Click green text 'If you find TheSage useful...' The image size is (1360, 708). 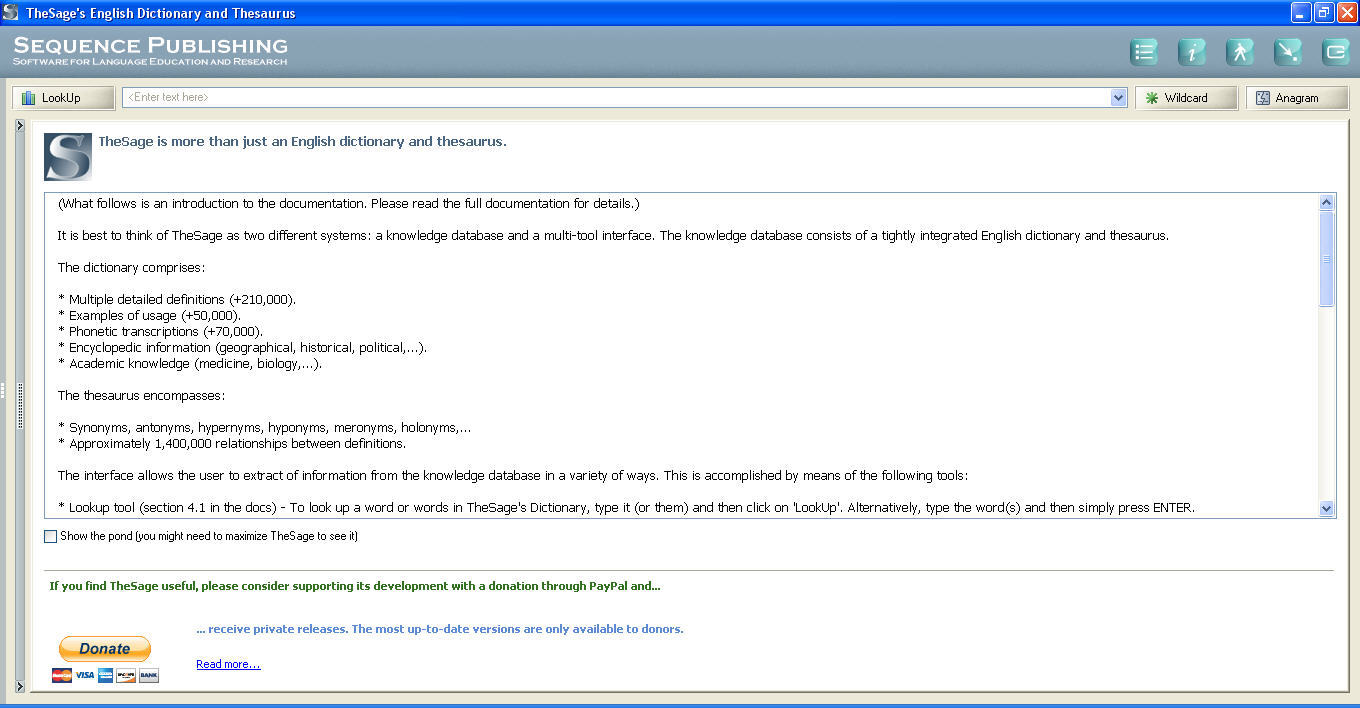coord(355,586)
